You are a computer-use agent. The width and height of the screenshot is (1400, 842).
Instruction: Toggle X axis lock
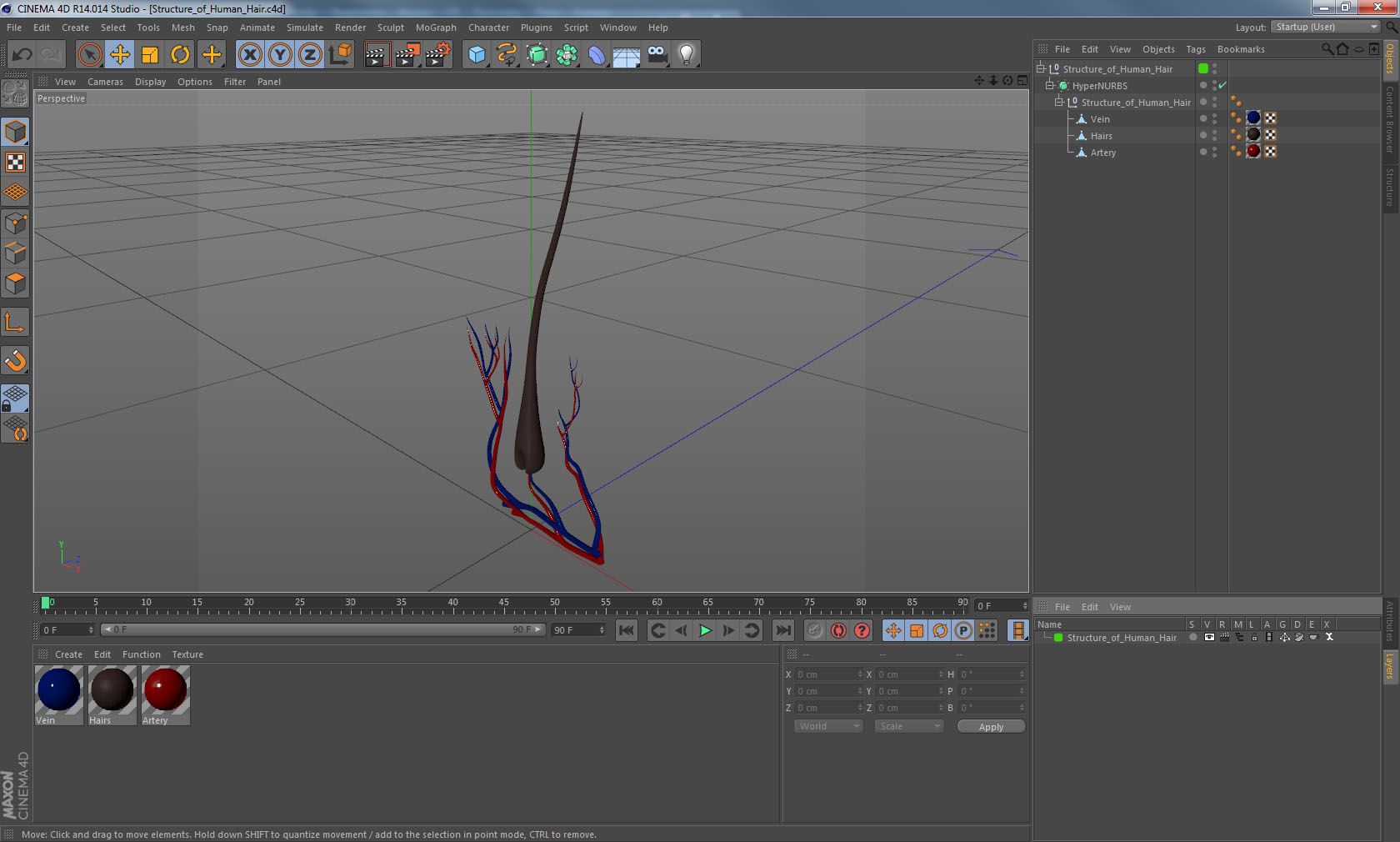(x=250, y=55)
